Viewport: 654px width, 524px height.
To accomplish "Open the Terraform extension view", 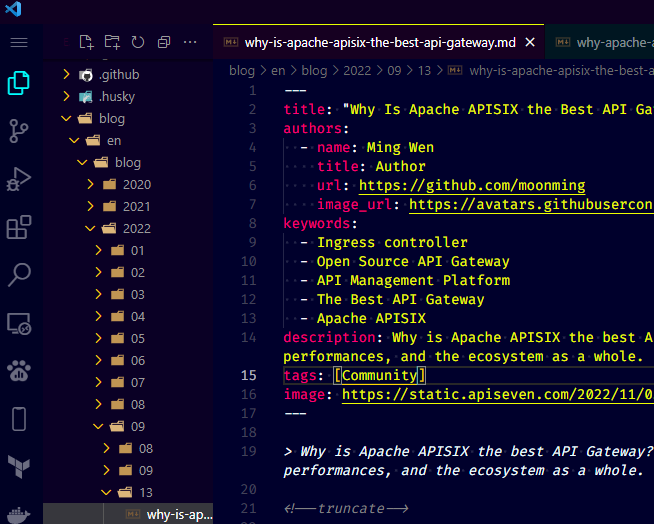I will click(19, 466).
